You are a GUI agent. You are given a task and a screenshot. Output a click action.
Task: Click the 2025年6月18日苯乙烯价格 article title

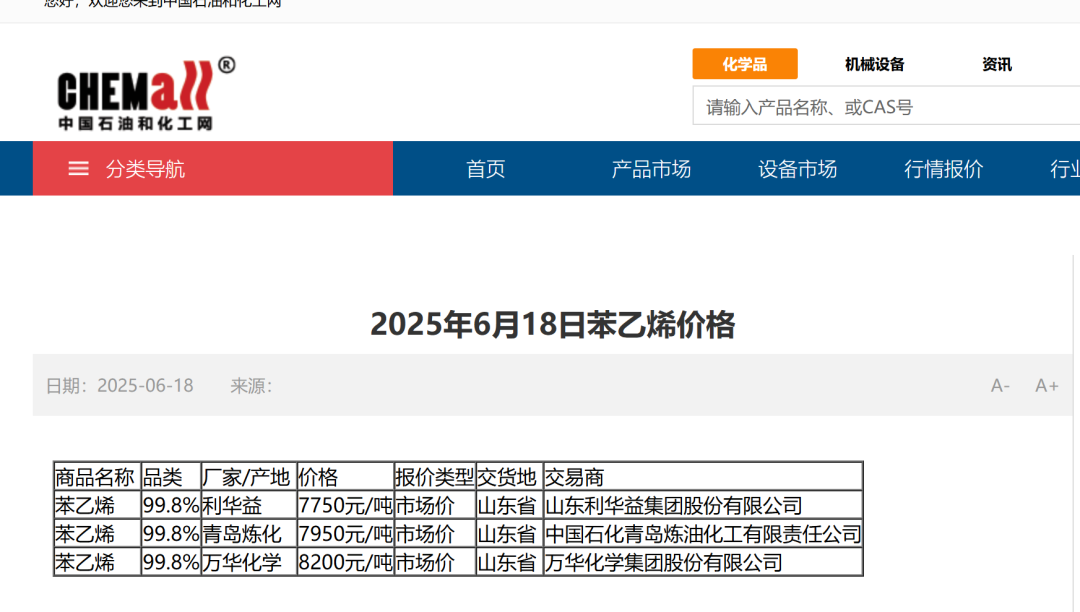pyautogui.click(x=552, y=325)
